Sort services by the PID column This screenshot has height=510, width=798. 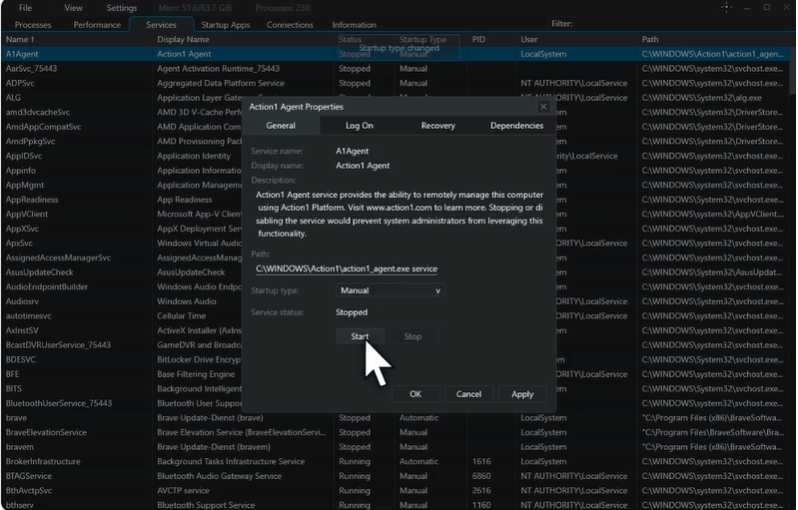tap(491, 39)
